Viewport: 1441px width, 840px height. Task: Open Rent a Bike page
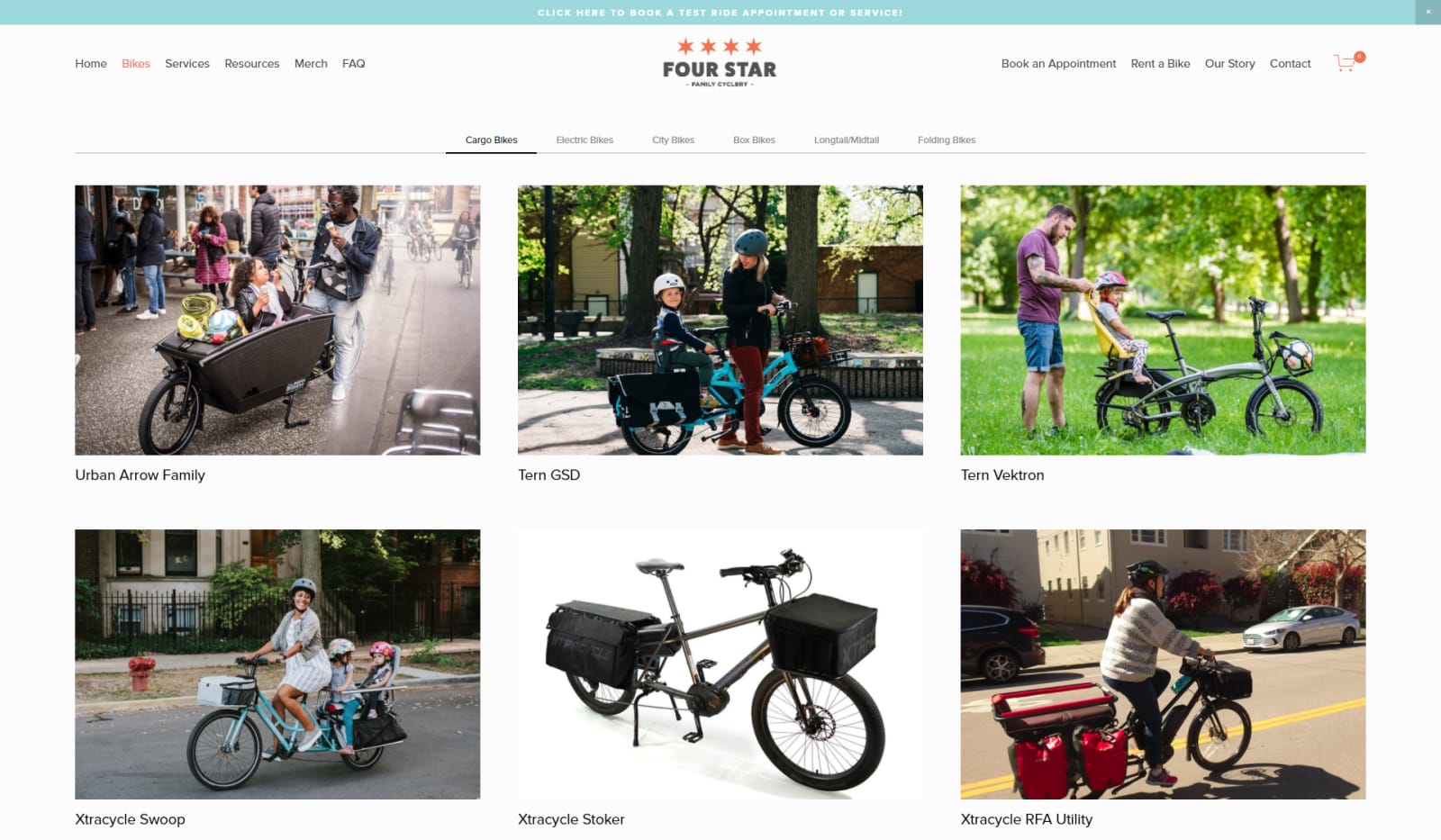coord(1160,63)
